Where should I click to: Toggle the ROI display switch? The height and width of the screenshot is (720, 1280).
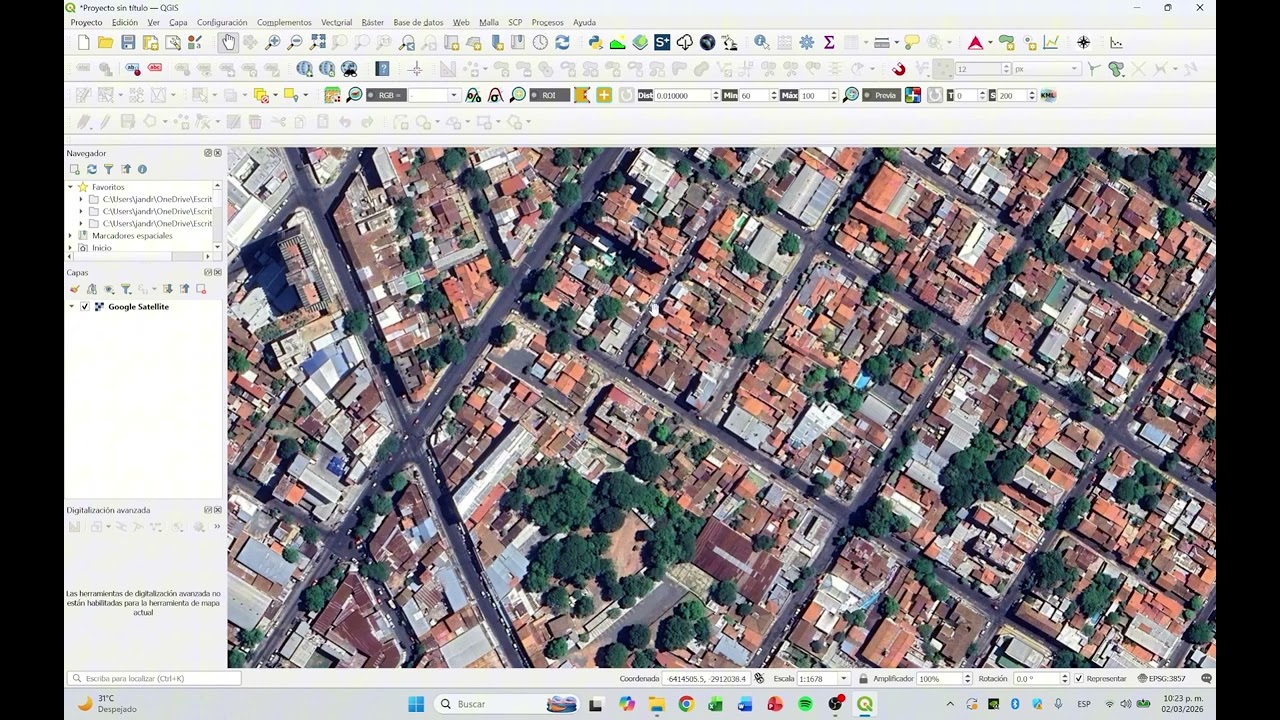[x=548, y=95]
